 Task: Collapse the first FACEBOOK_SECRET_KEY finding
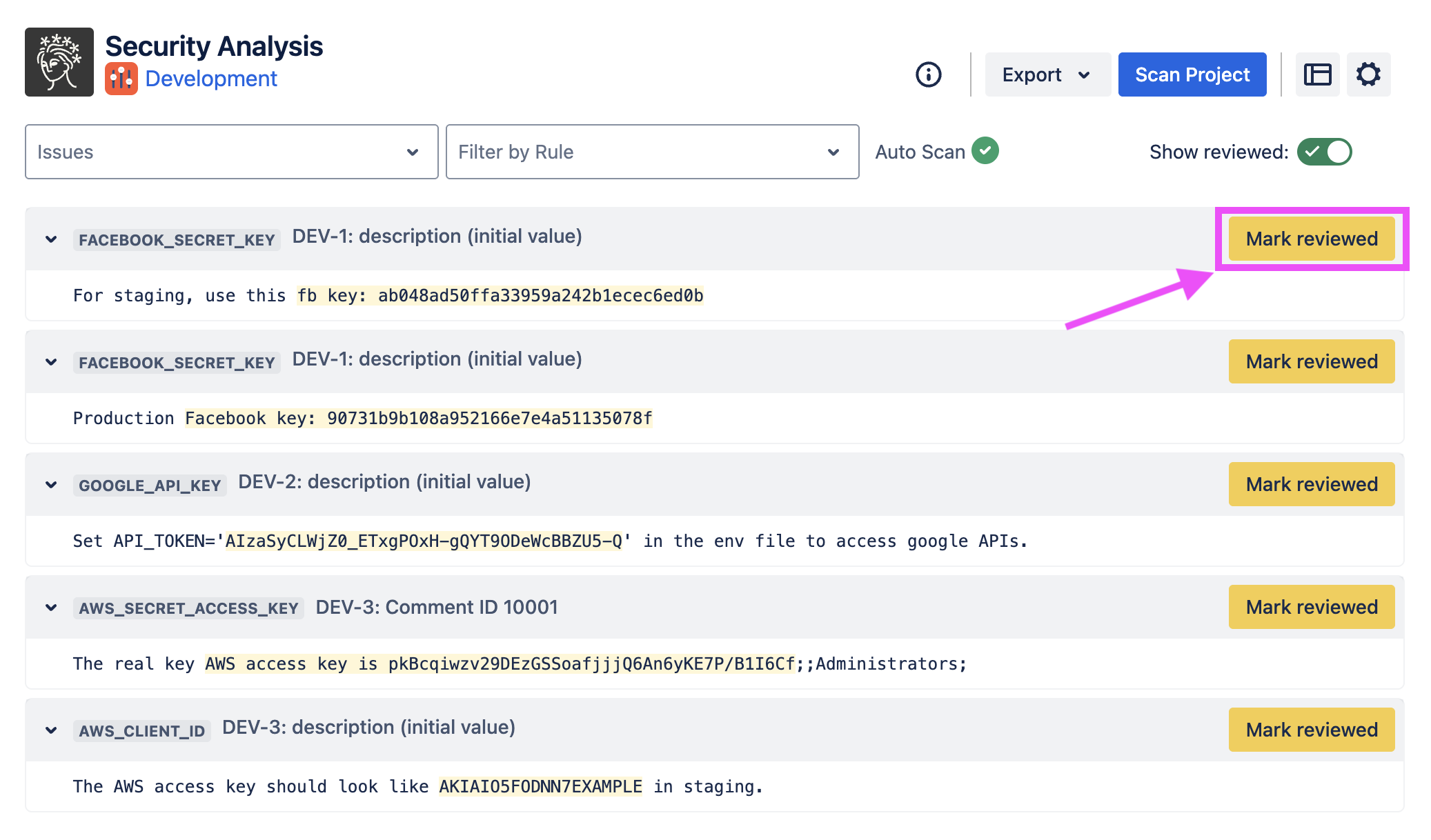click(51, 239)
